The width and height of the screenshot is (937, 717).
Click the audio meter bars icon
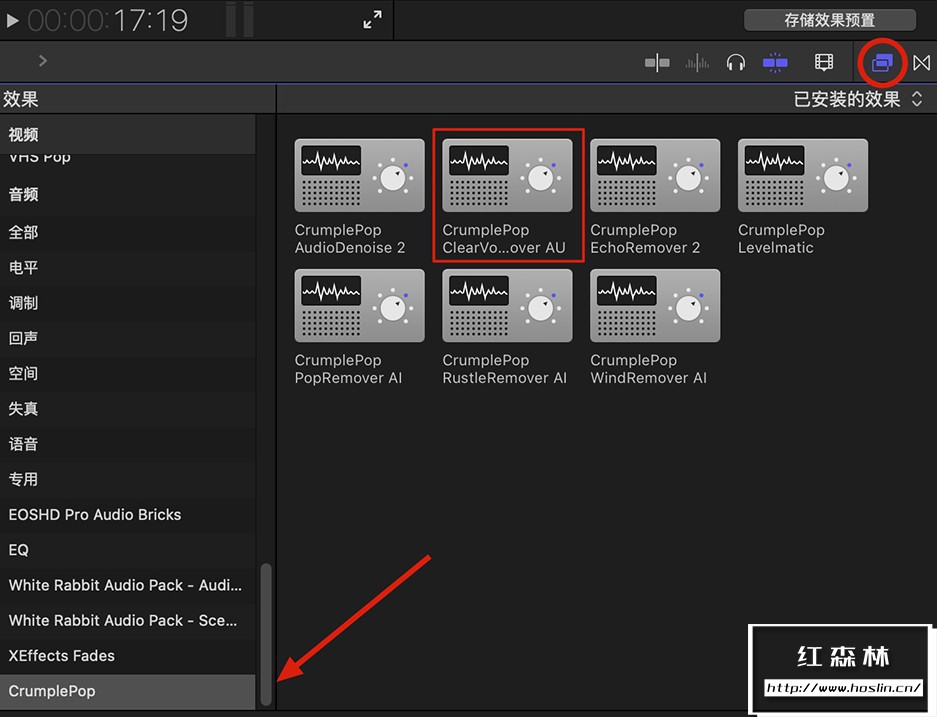point(240,20)
